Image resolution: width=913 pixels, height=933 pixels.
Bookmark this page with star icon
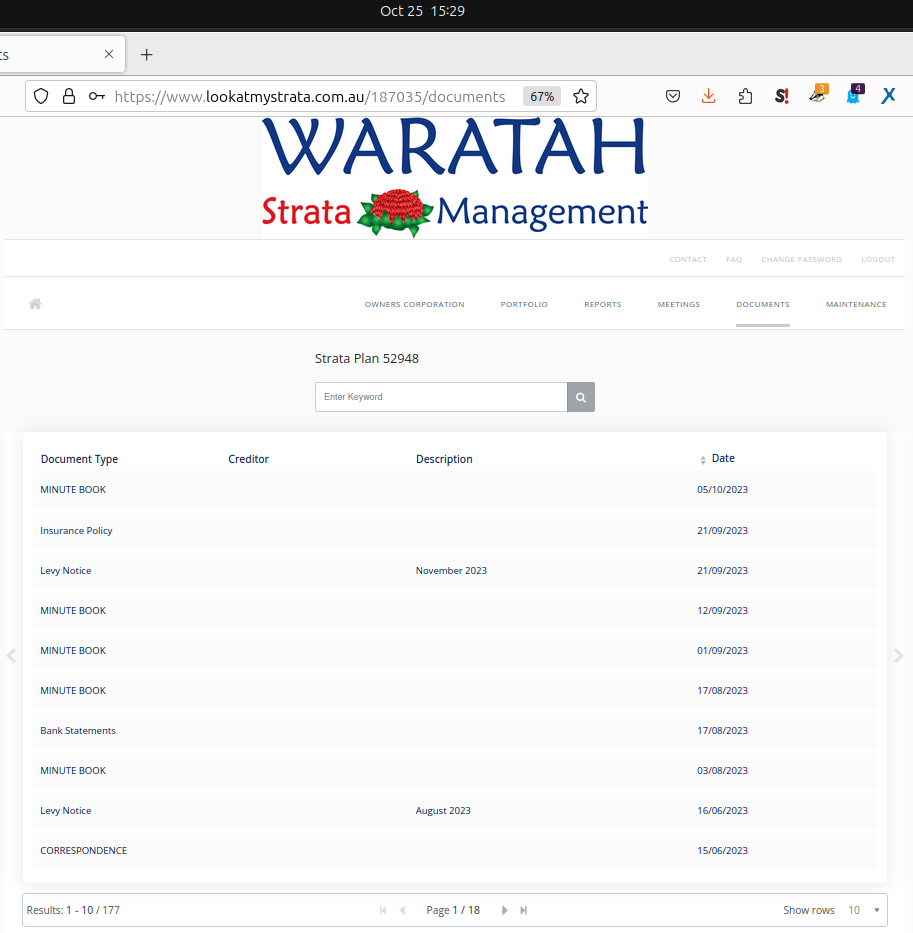581,96
